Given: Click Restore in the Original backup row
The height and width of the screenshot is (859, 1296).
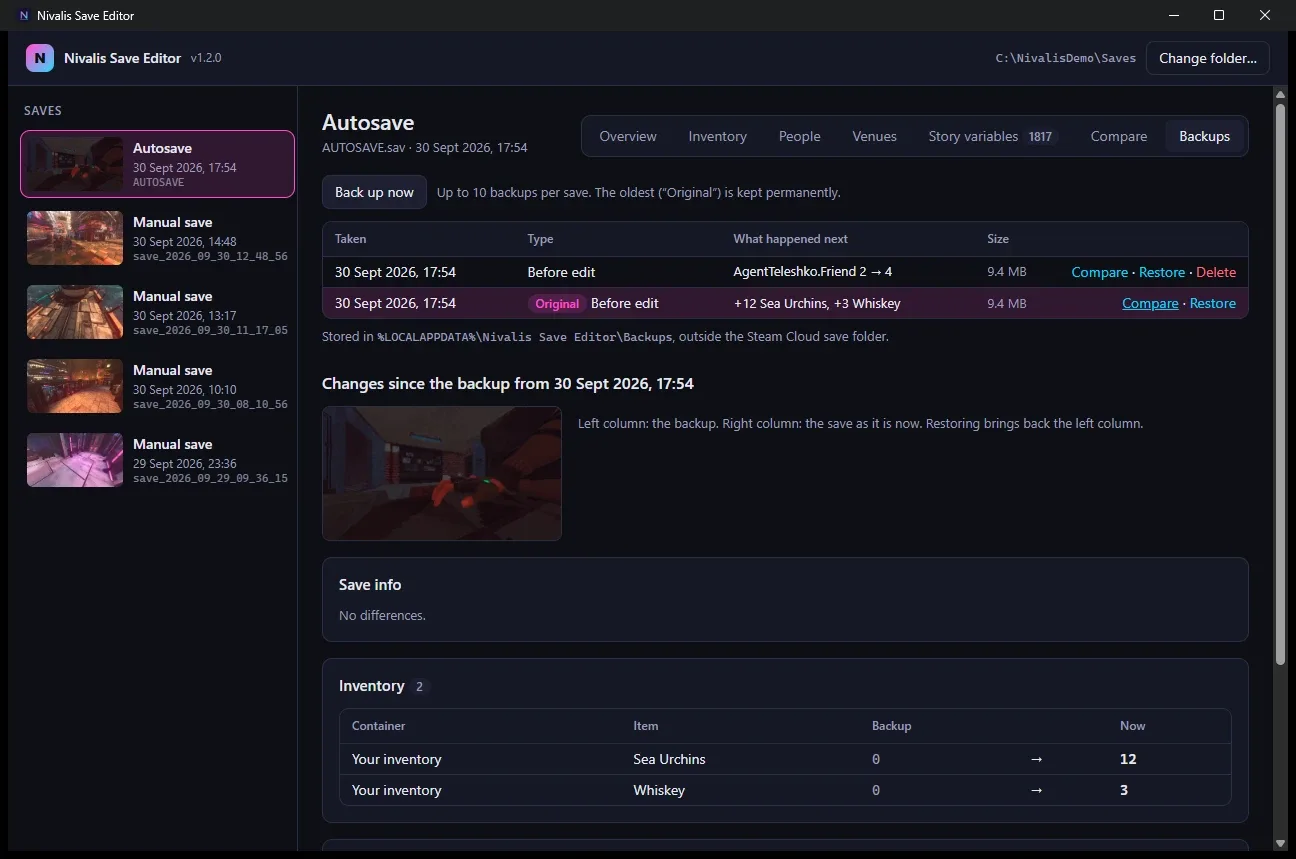Looking at the screenshot, I should click(x=1212, y=303).
